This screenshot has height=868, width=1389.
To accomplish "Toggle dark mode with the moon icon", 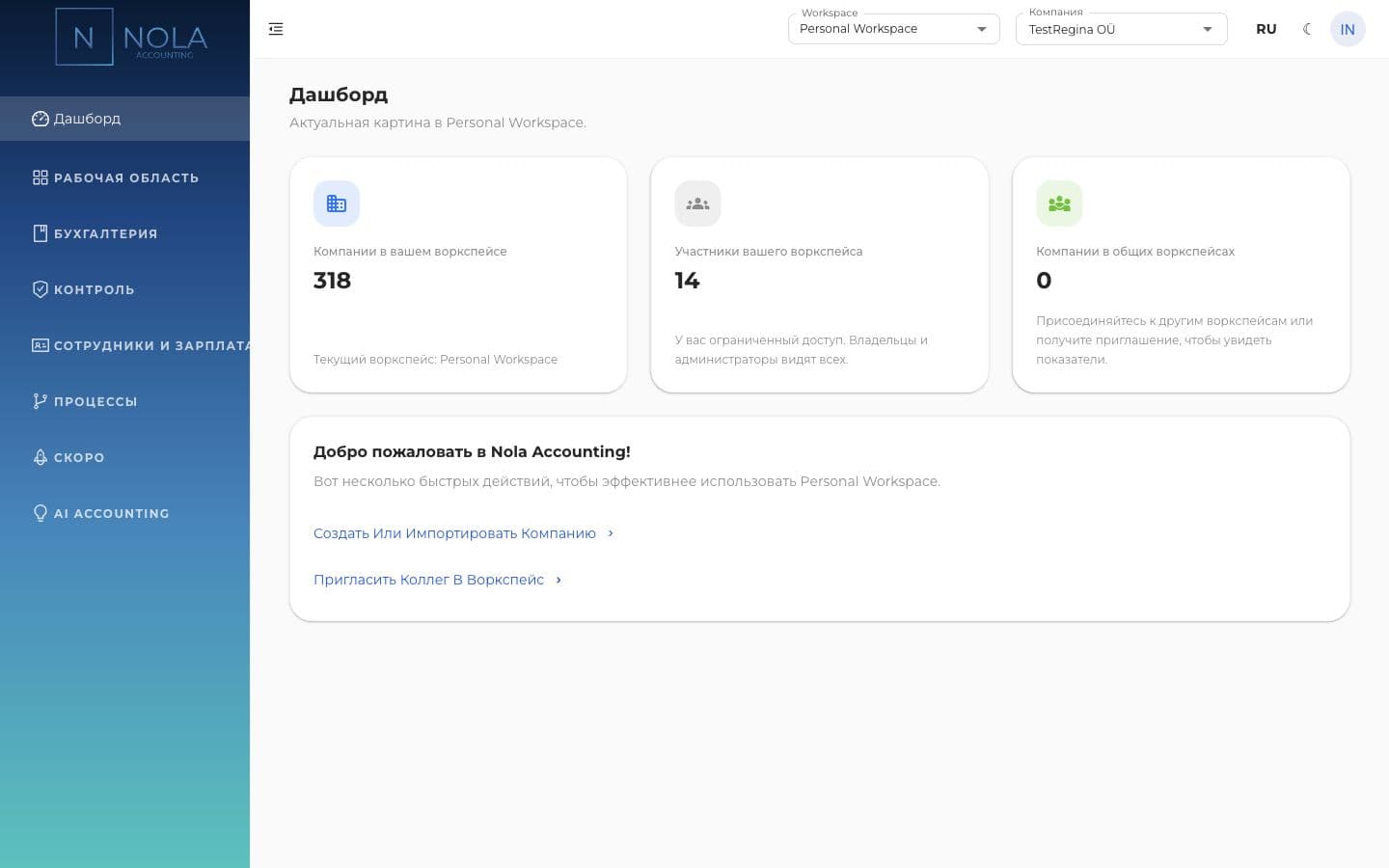I will 1307,29.
